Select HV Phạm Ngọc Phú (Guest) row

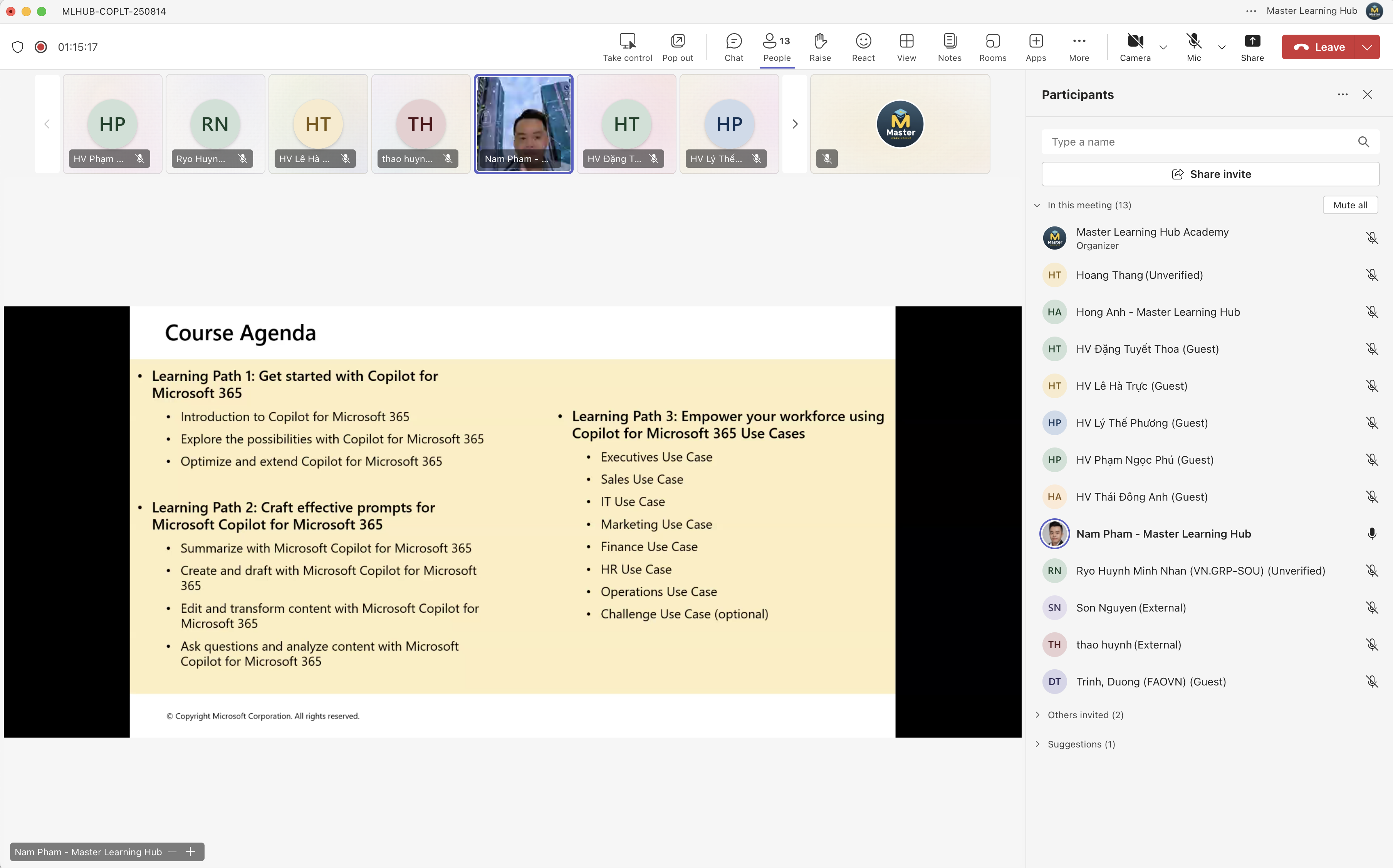[x=1210, y=460]
